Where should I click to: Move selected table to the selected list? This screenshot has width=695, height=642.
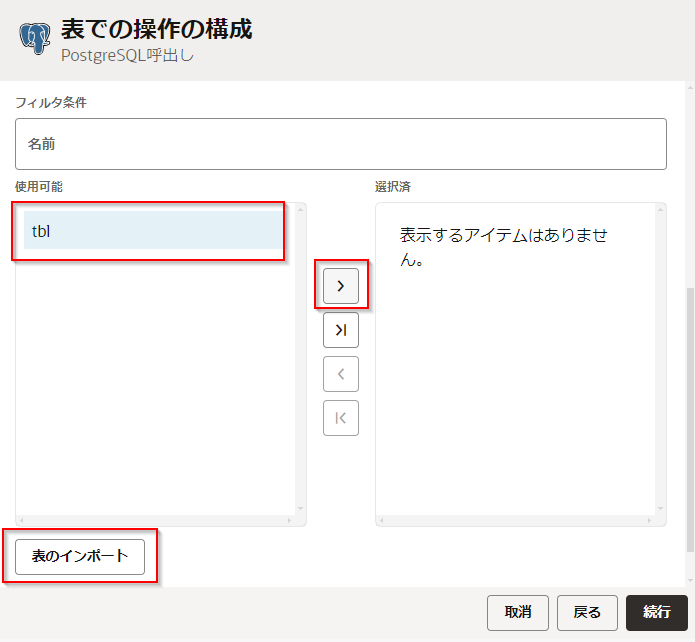click(340, 286)
